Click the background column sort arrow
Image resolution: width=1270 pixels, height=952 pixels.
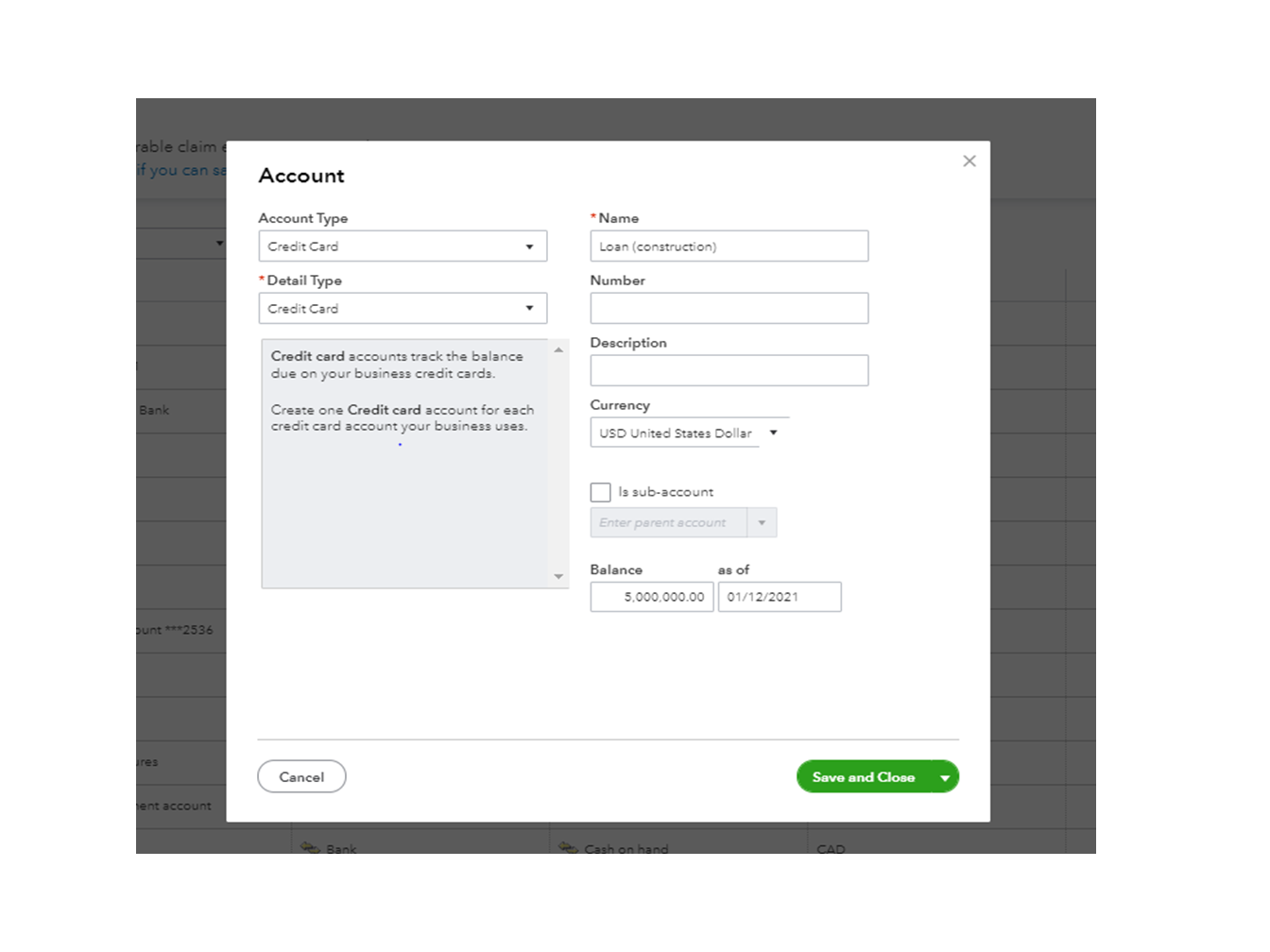[x=219, y=244]
